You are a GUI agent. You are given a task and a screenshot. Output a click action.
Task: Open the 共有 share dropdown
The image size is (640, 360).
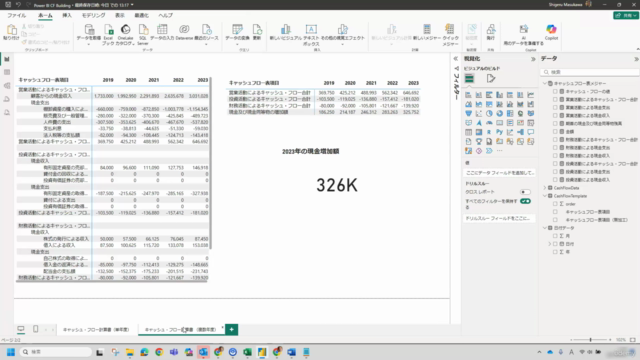click(x=626, y=15)
